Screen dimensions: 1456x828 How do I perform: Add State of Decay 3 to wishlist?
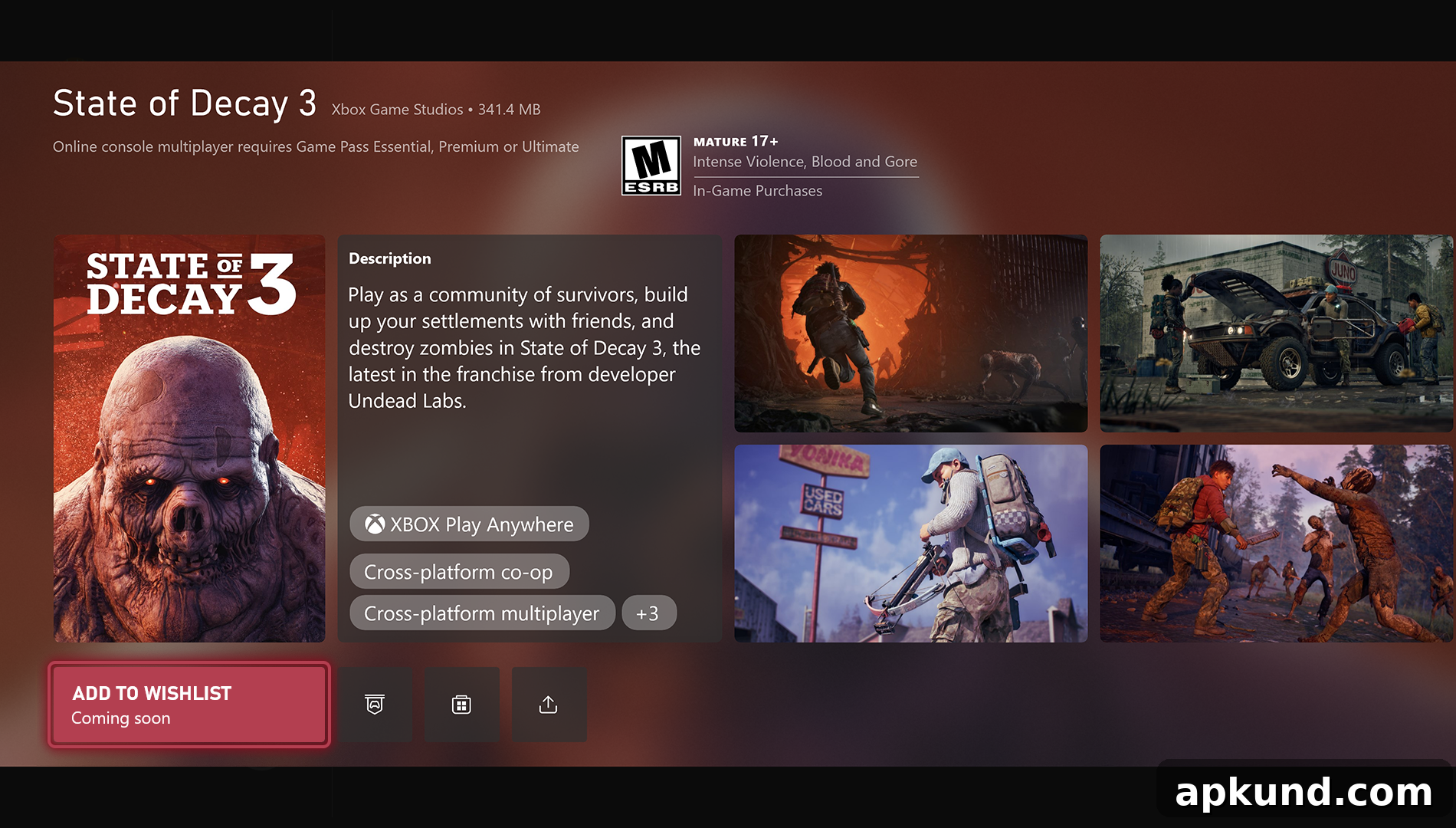189,705
